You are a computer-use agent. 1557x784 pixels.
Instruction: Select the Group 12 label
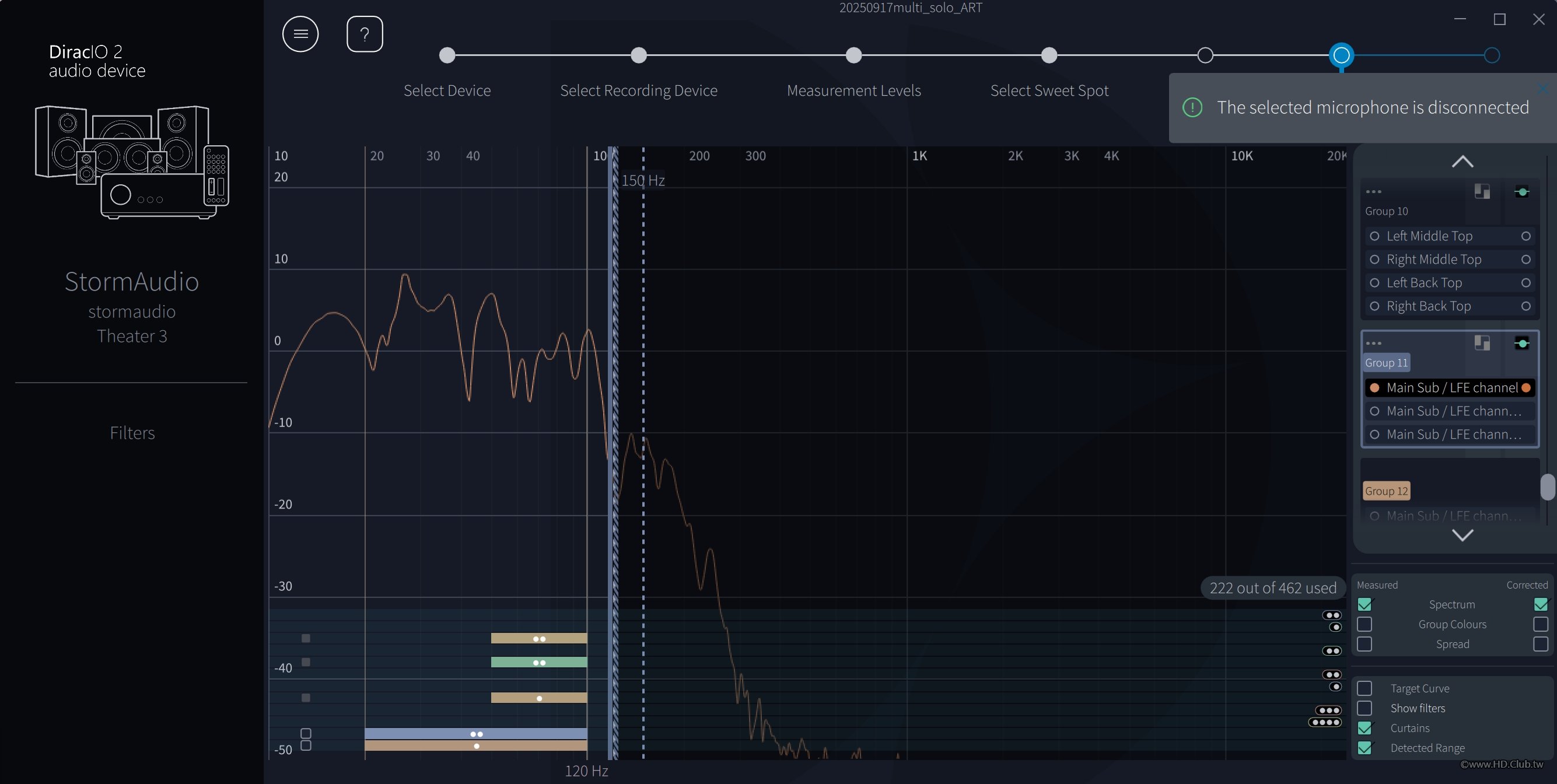point(1386,491)
